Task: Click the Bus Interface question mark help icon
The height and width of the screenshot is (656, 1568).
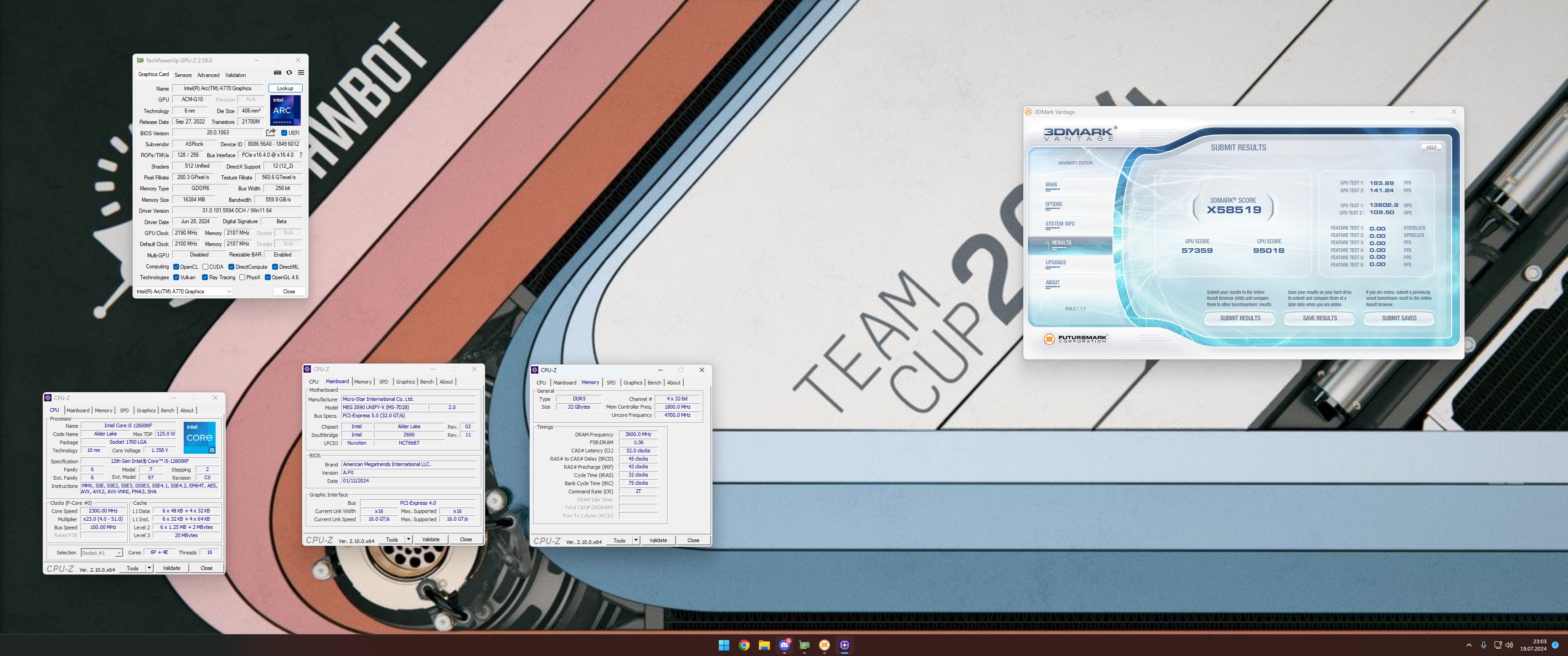Action: (301, 155)
